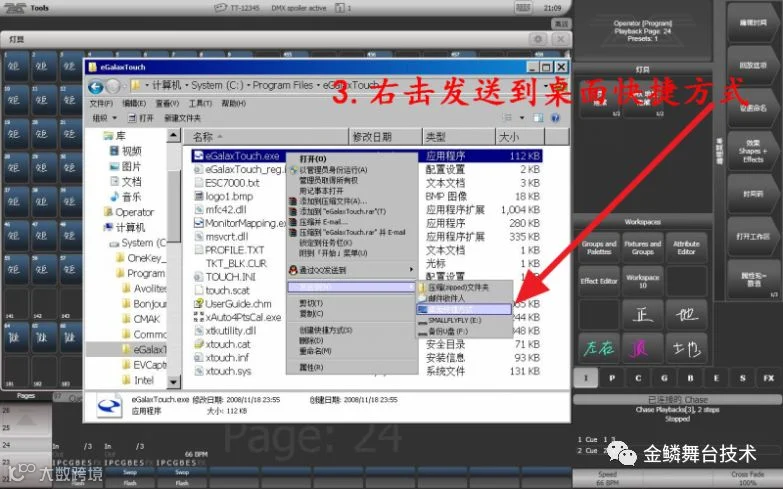783x489 pixels.
Task: Choose 打开(O) in the context menu
Action: tap(313, 159)
